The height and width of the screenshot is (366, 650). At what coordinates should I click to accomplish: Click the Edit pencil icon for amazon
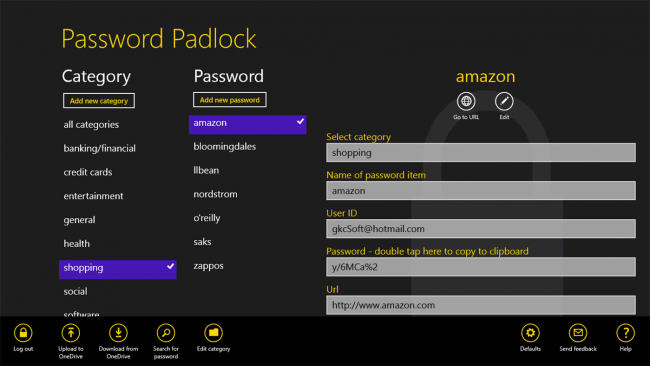coord(504,101)
